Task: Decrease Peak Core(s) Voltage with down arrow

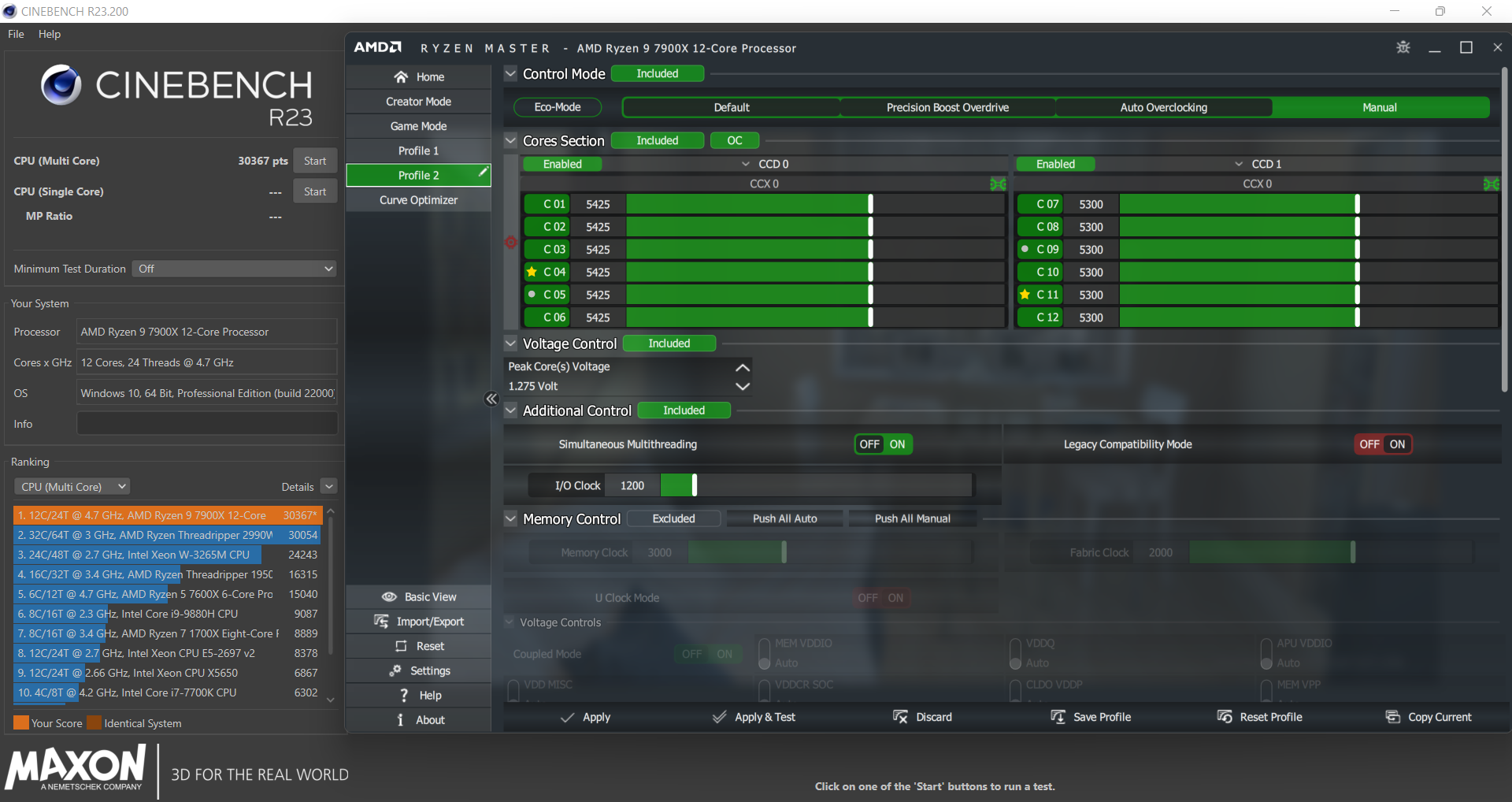Action: [x=742, y=386]
